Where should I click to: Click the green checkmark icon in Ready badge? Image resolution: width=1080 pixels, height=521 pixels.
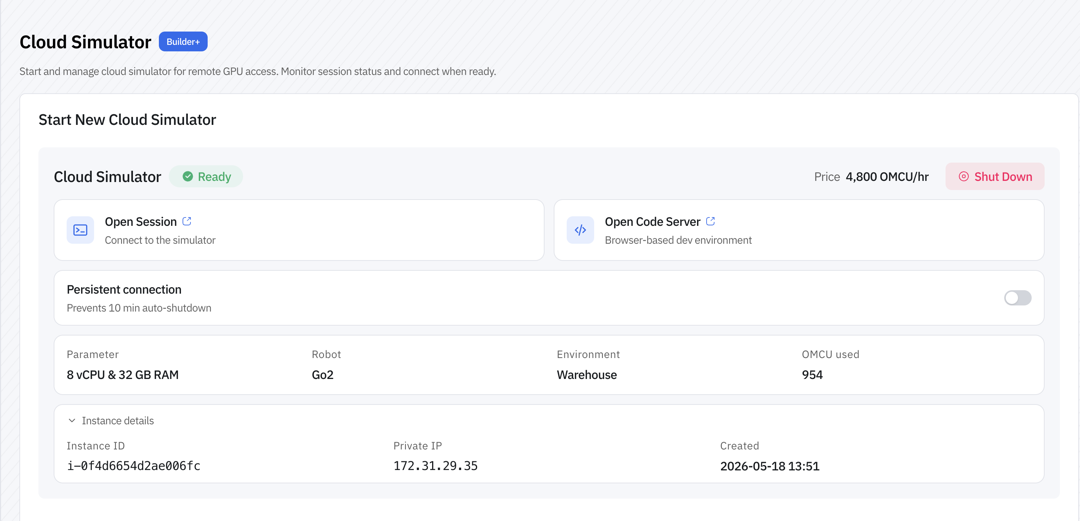187,176
